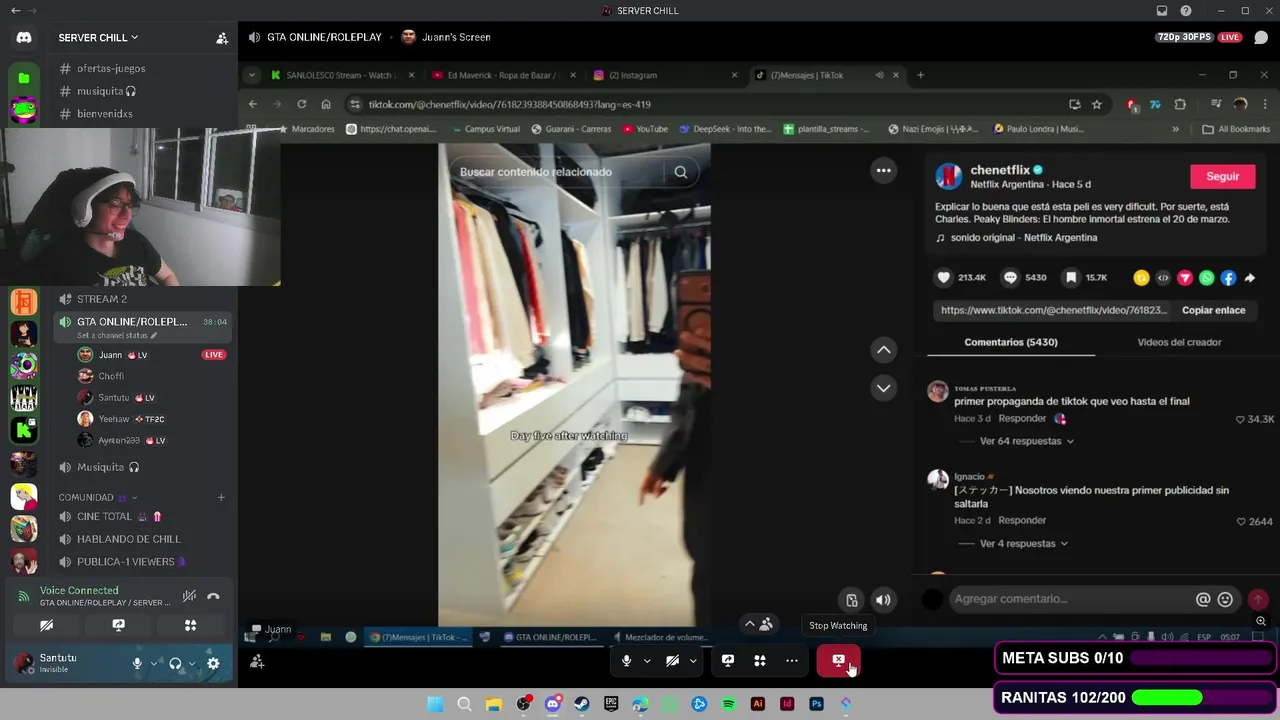
Task: Add a channel with the COMUNIDAD plus icon
Action: 221,497
